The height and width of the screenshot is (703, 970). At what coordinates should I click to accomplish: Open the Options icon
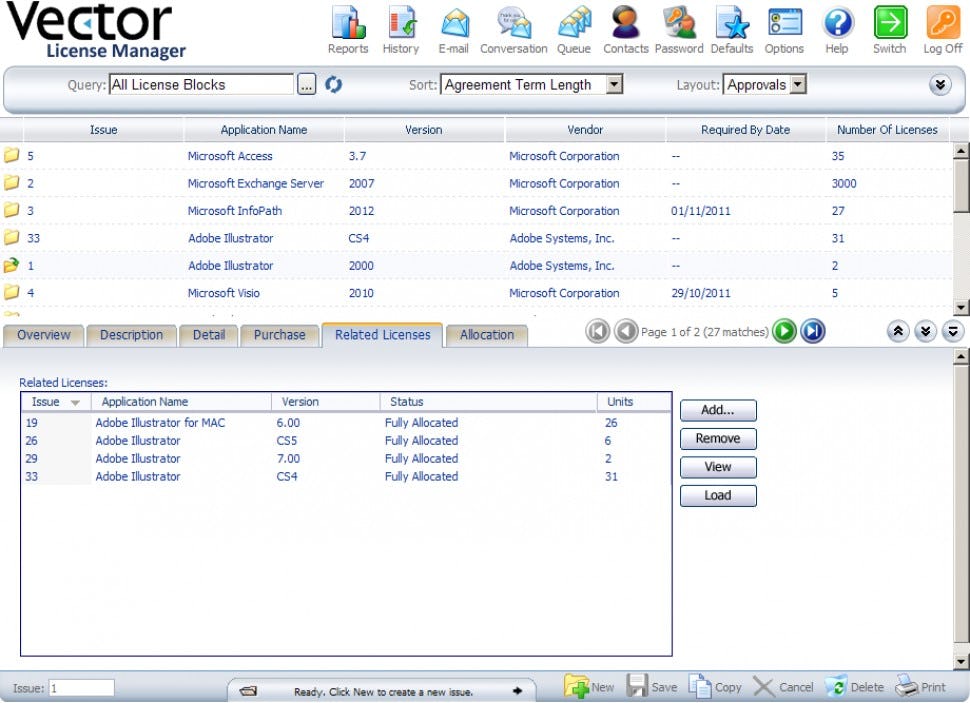784,25
